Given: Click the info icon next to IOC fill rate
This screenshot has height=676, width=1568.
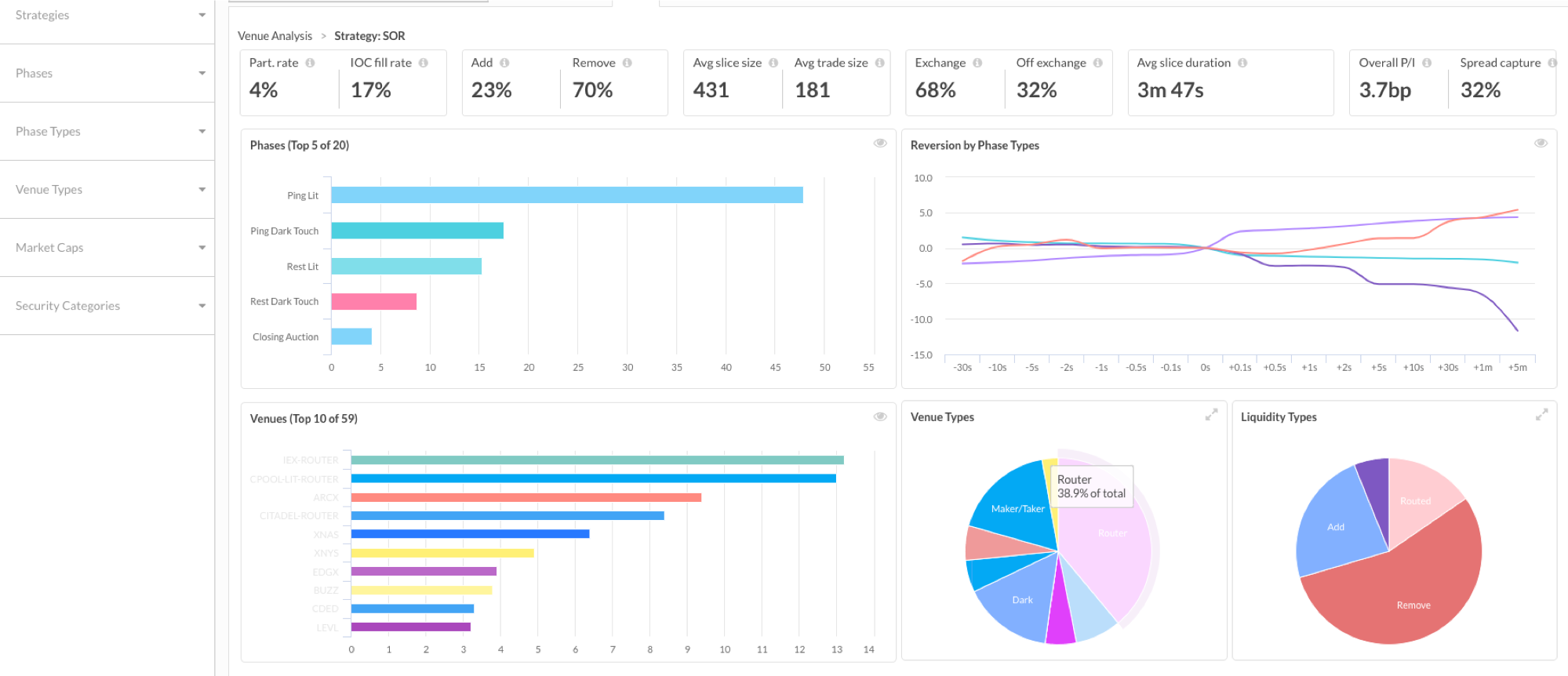Looking at the screenshot, I should tap(424, 63).
